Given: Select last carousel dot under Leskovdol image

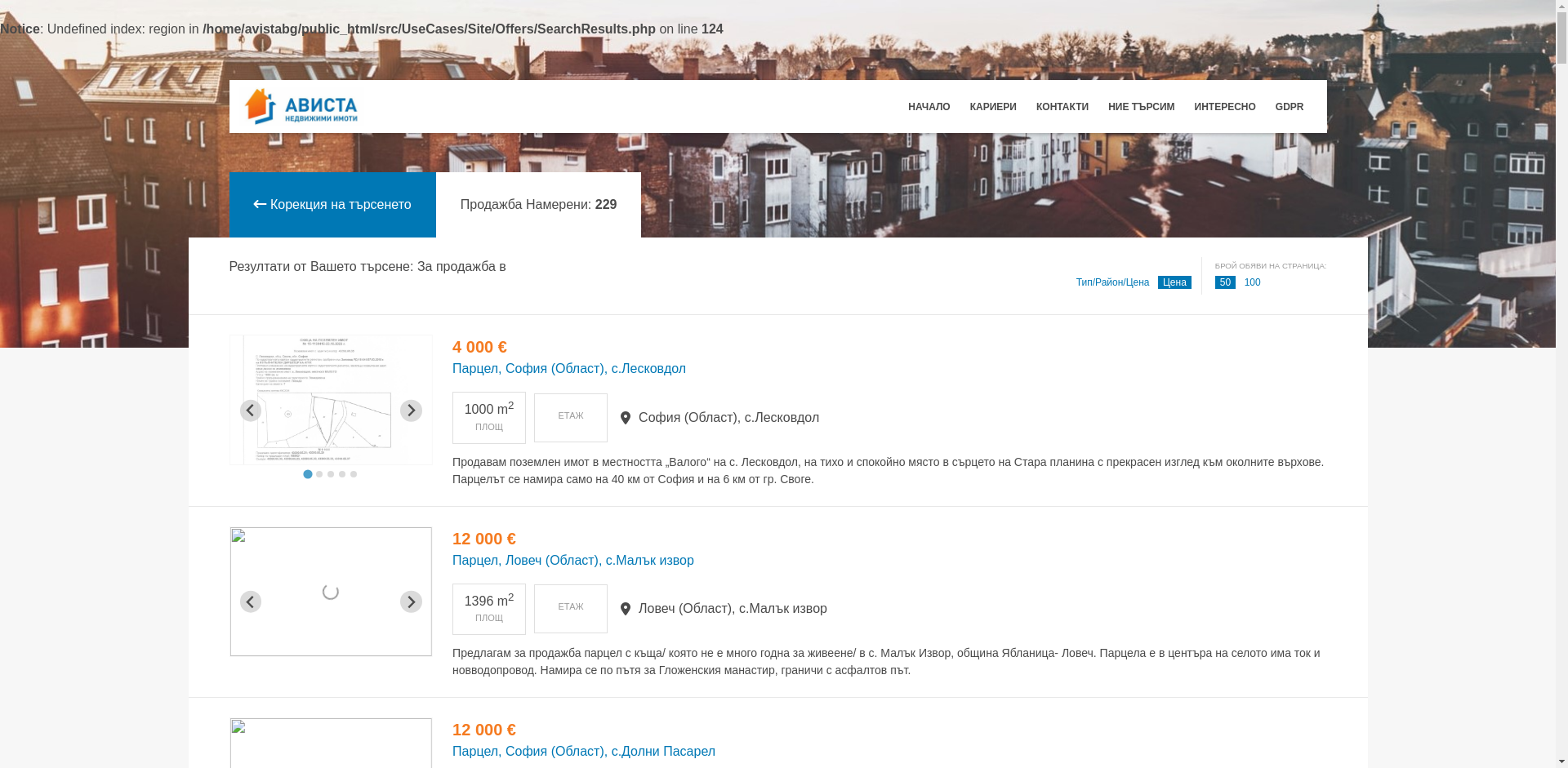Looking at the screenshot, I should (354, 474).
